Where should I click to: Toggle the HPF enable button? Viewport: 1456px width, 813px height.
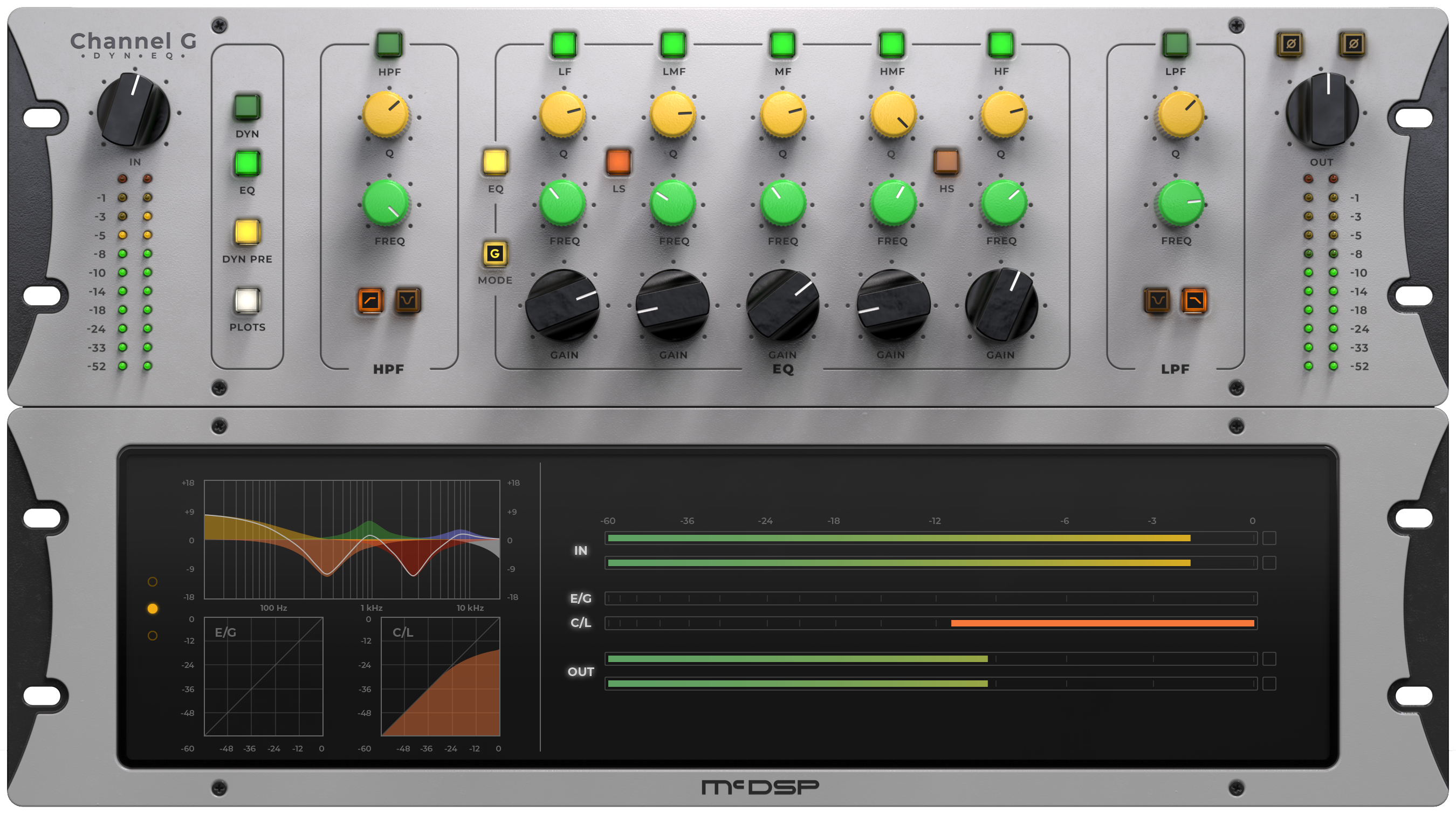(388, 44)
